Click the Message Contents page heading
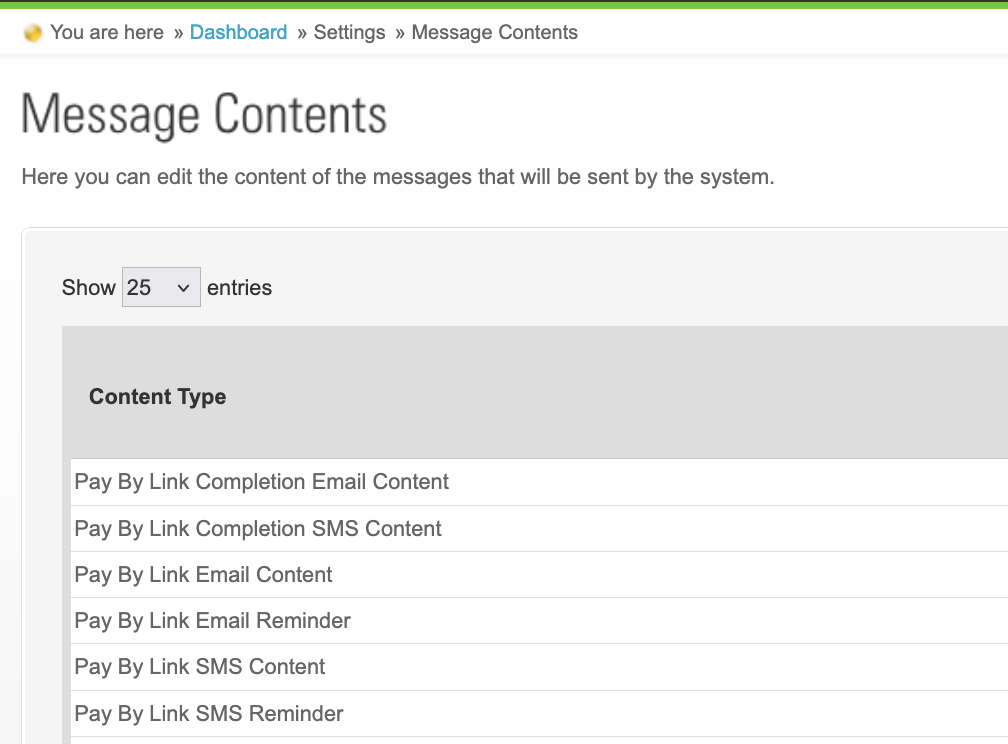The width and height of the screenshot is (1008, 744). pos(204,114)
